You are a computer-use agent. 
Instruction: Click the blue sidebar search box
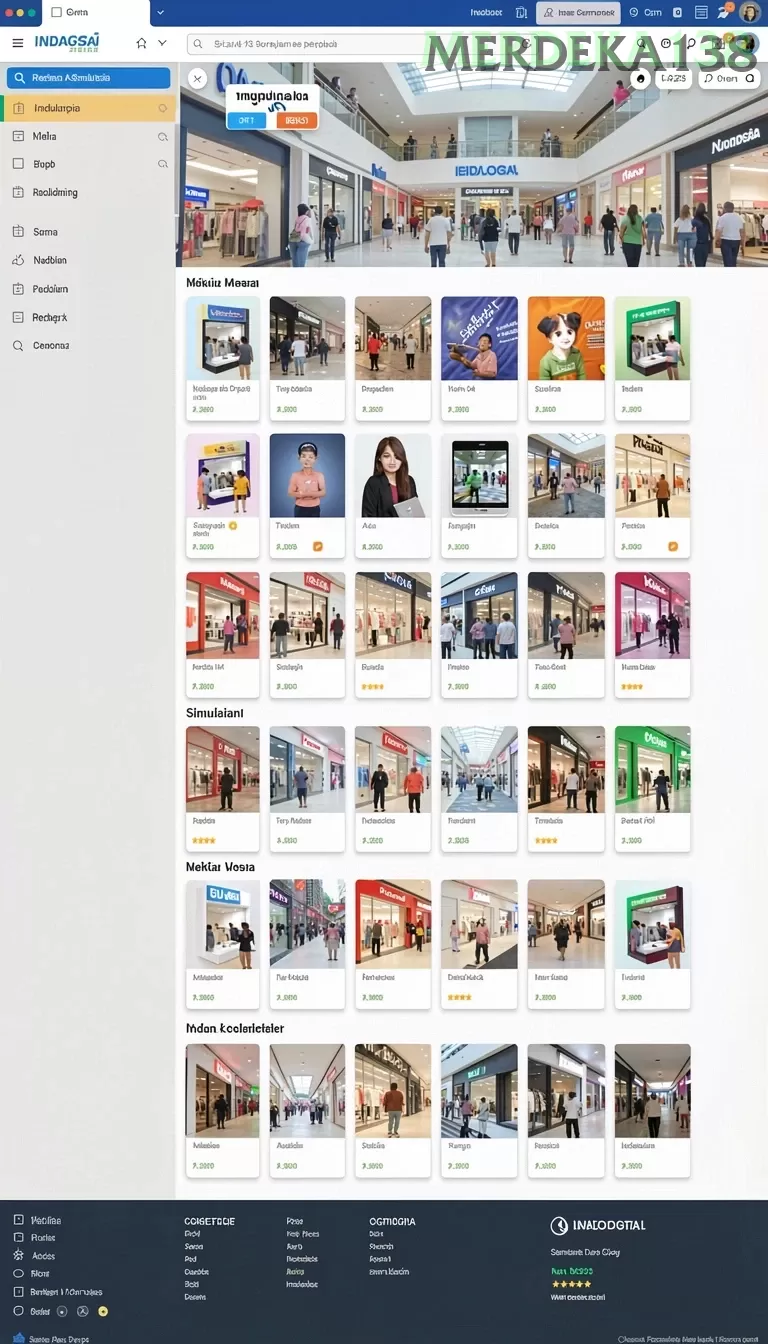(88, 78)
